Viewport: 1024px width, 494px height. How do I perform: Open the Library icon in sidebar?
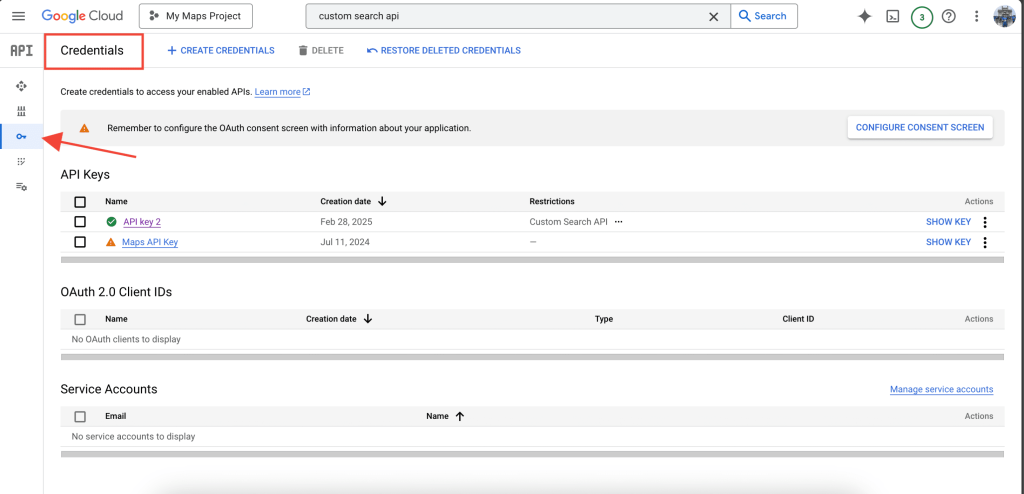(x=21, y=111)
